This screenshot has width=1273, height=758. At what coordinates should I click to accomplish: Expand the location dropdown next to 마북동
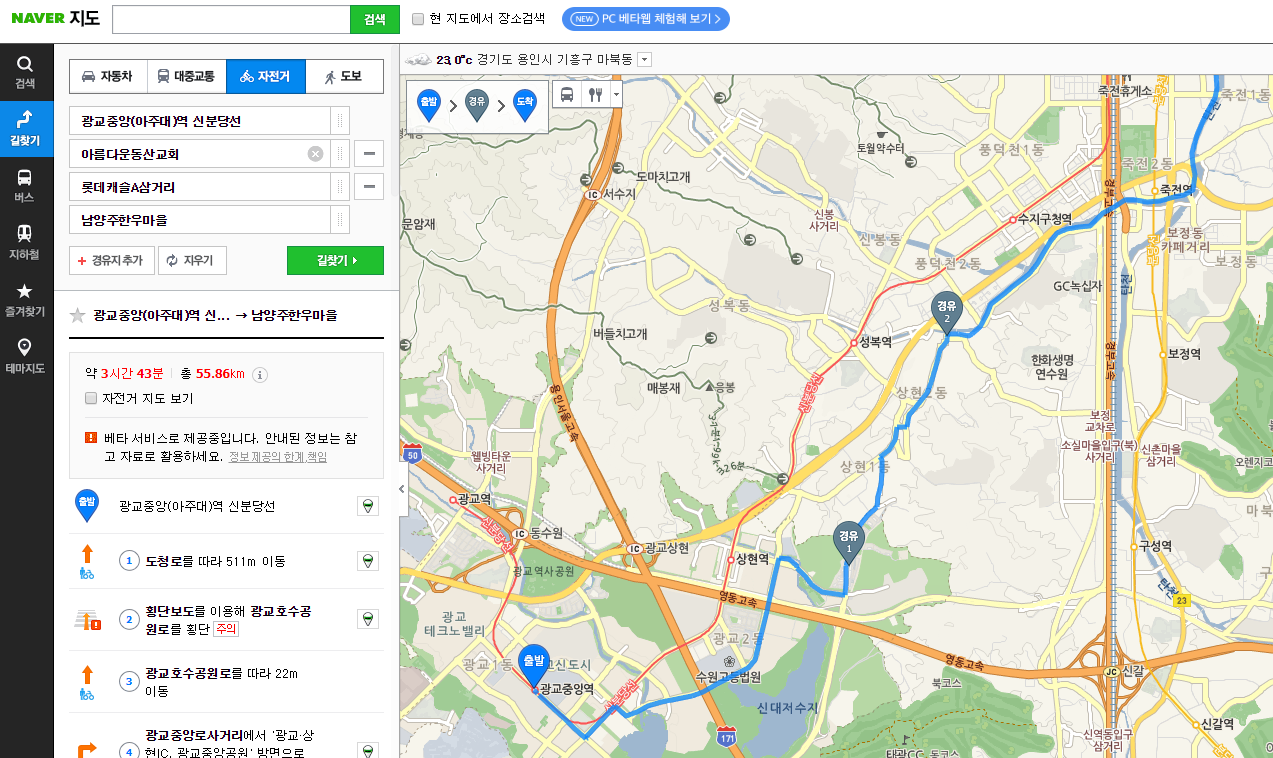tap(644, 59)
